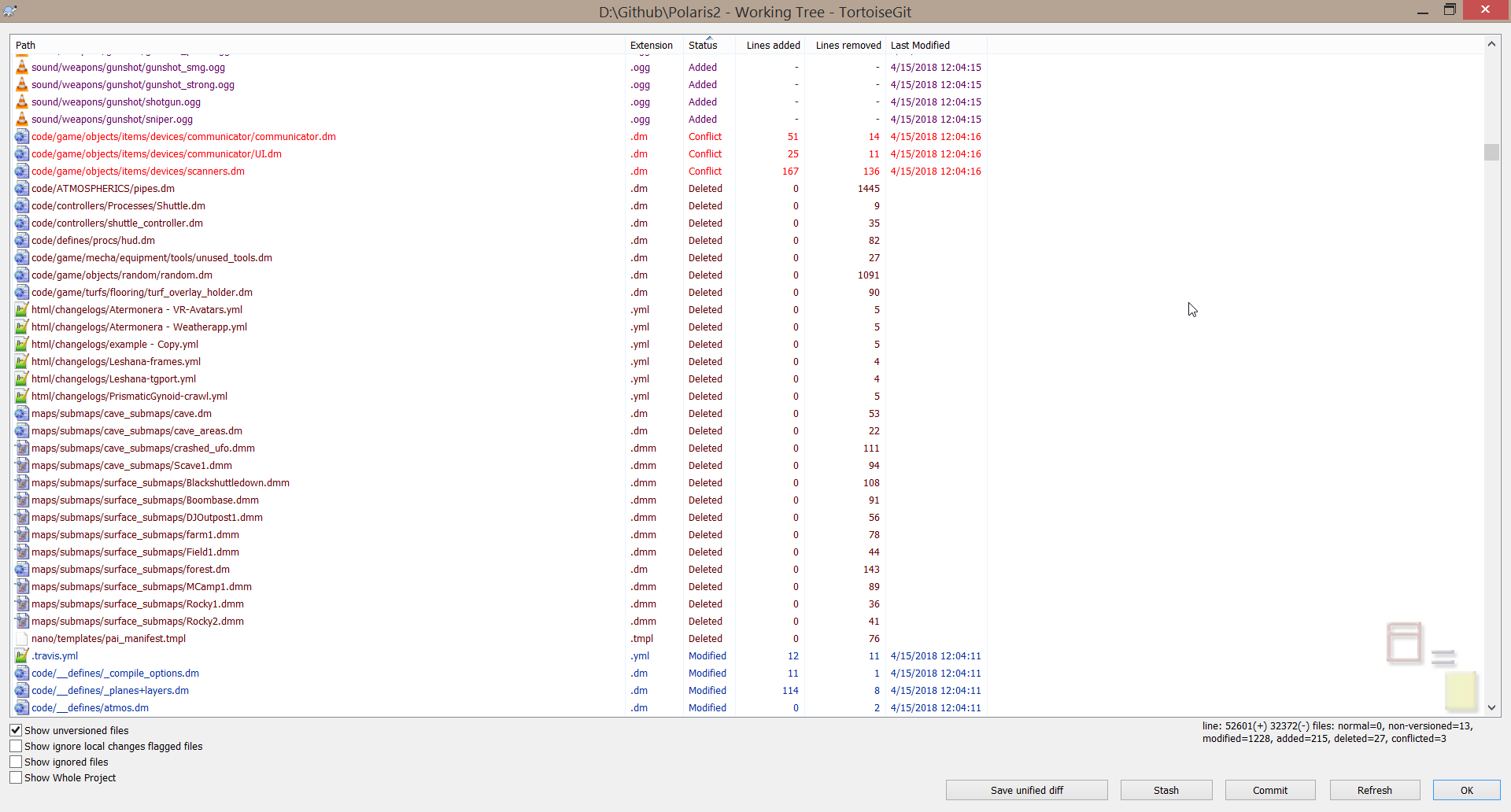Viewport: 1511px width, 812px height.
Task: Click the MCamp1.dmm file name
Action: (x=142, y=587)
